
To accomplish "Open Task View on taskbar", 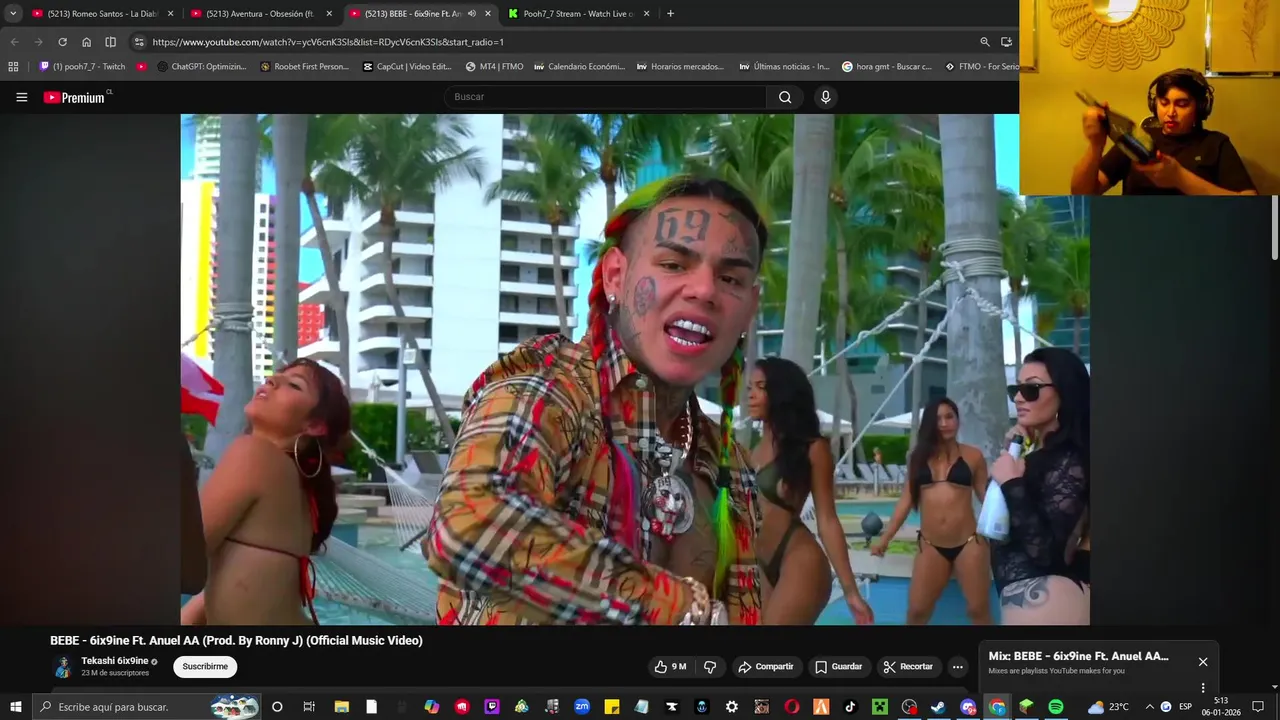I will (309, 707).
